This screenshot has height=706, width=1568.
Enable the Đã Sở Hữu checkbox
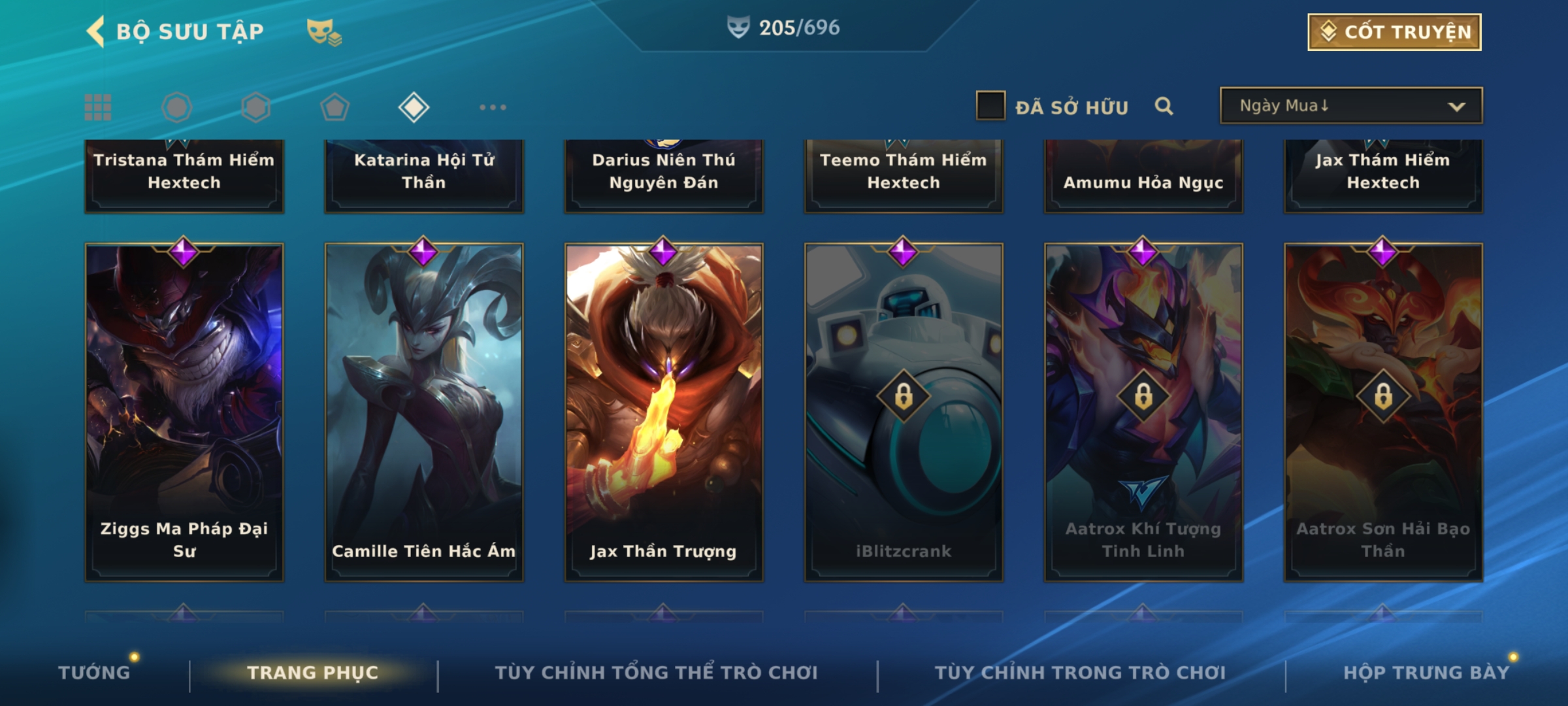click(990, 106)
